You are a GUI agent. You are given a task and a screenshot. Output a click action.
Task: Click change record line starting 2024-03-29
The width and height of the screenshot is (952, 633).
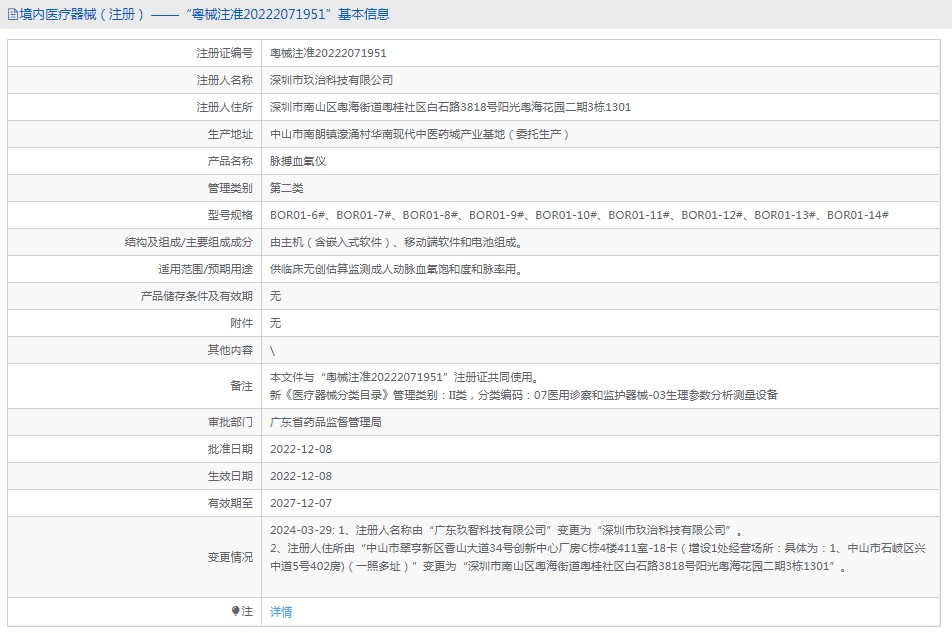(x=508, y=530)
